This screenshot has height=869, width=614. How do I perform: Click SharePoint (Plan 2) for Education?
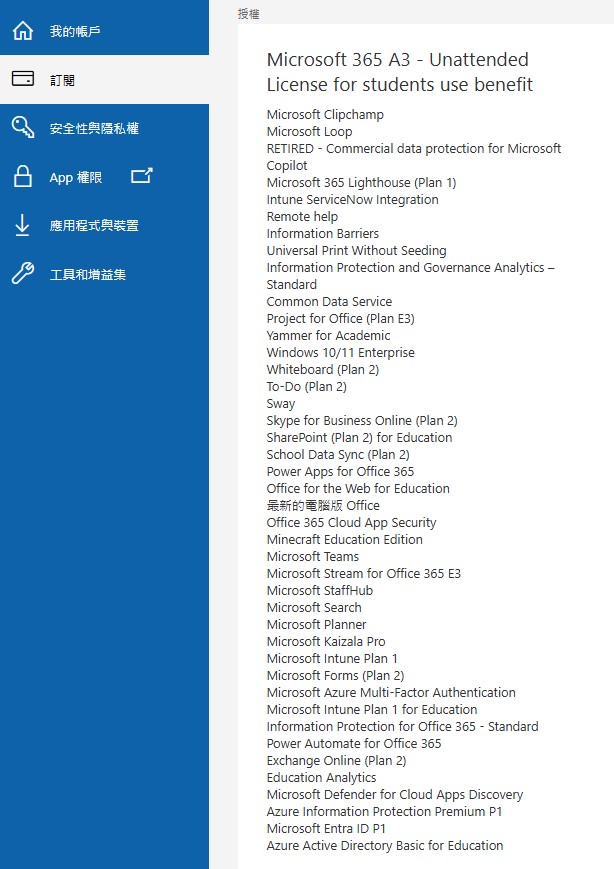[x=359, y=438]
